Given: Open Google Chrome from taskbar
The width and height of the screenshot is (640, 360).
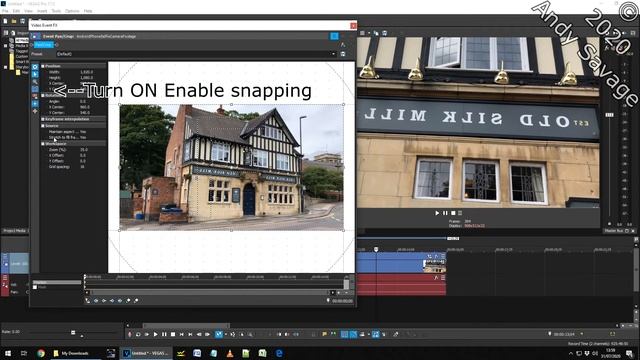Looking at the screenshot, I should [41, 353].
